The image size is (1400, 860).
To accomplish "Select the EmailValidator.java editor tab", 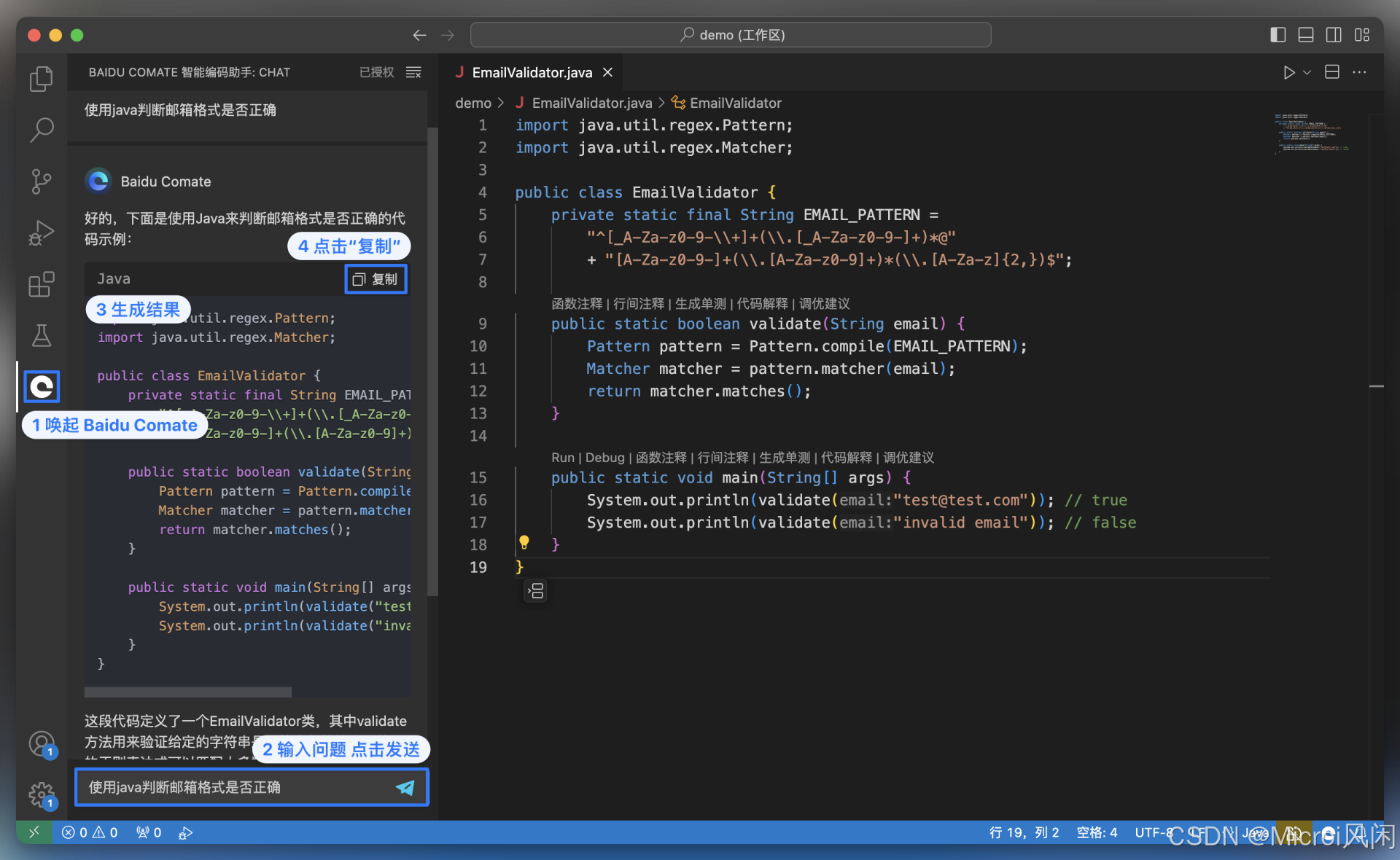I will tap(532, 72).
